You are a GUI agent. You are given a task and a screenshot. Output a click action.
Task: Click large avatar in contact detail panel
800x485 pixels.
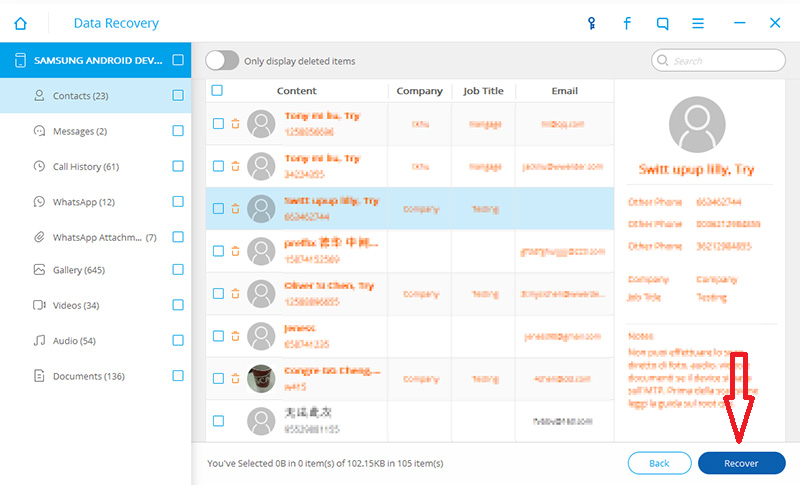[697, 124]
